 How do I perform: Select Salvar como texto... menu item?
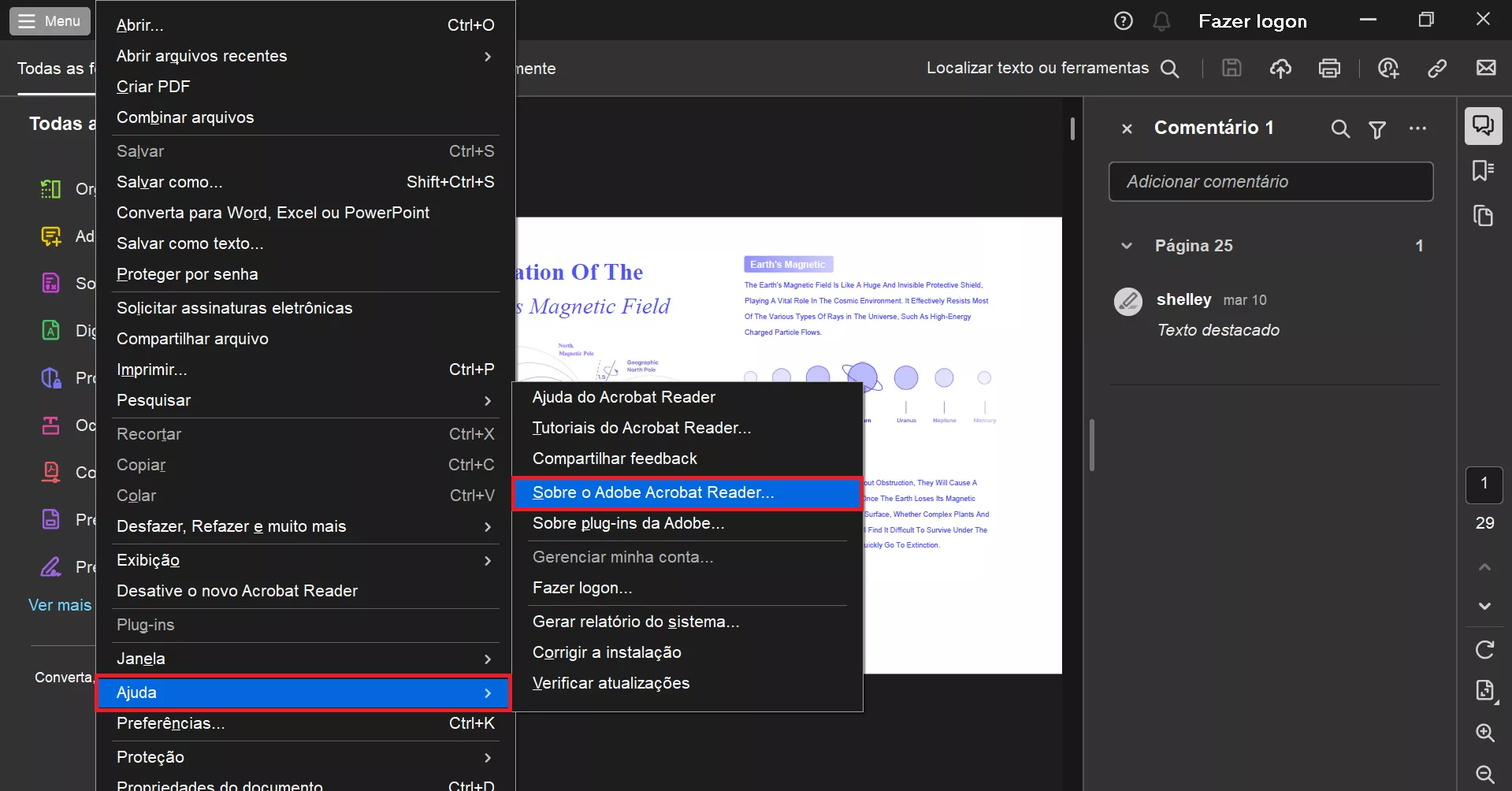(304, 243)
